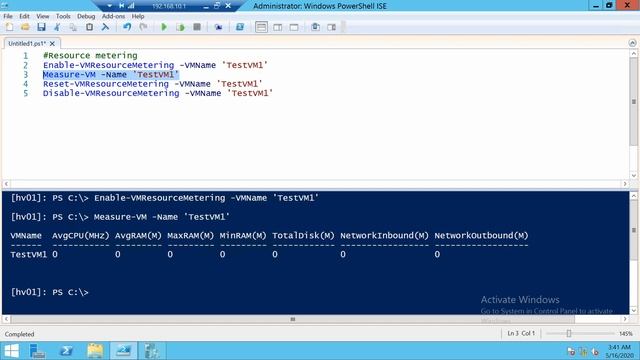The height and width of the screenshot is (360, 640).
Task: Click the Clear Console Pane icon
Action: [105, 27]
